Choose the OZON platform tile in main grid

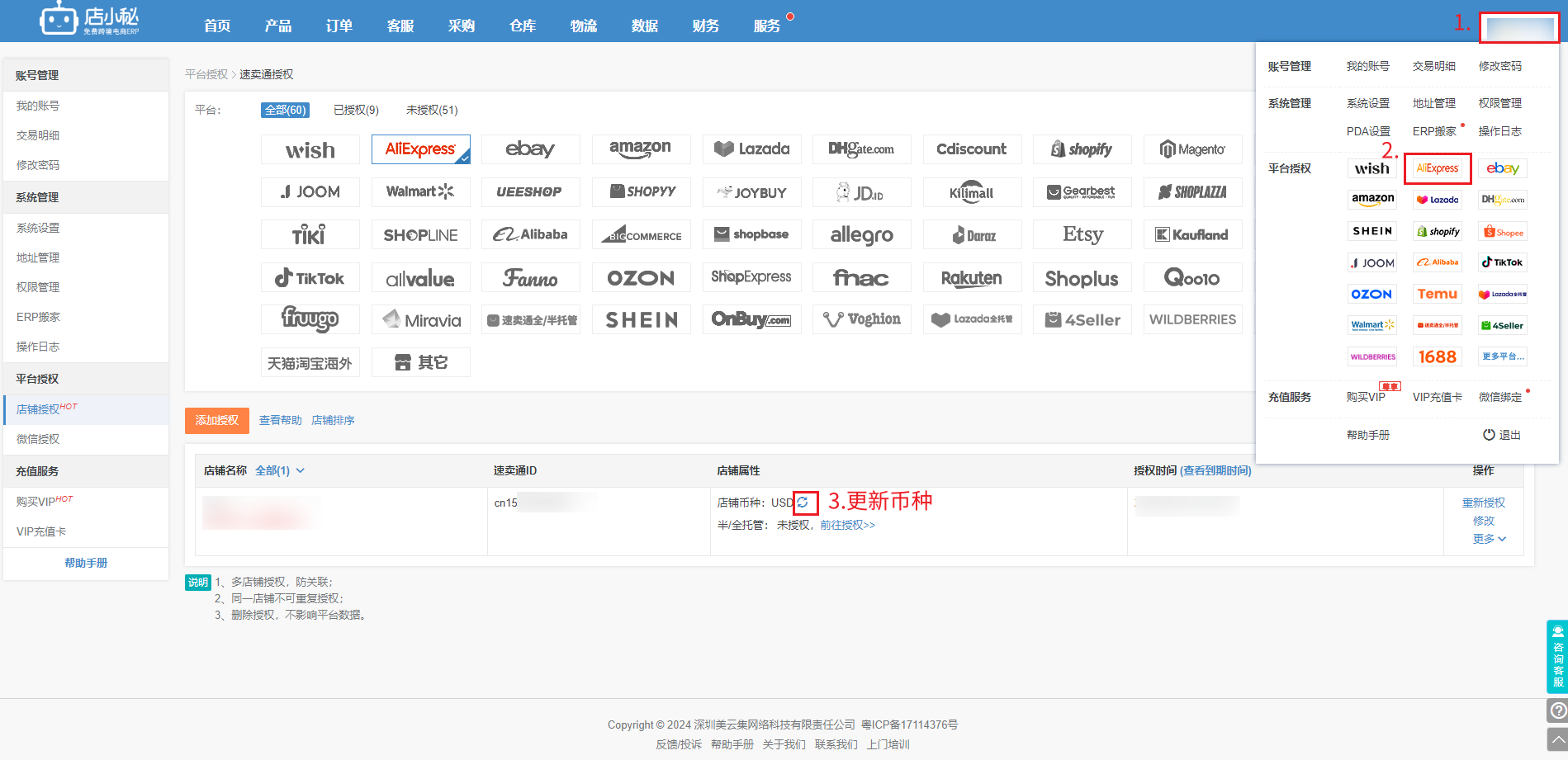click(x=641, y=278)
